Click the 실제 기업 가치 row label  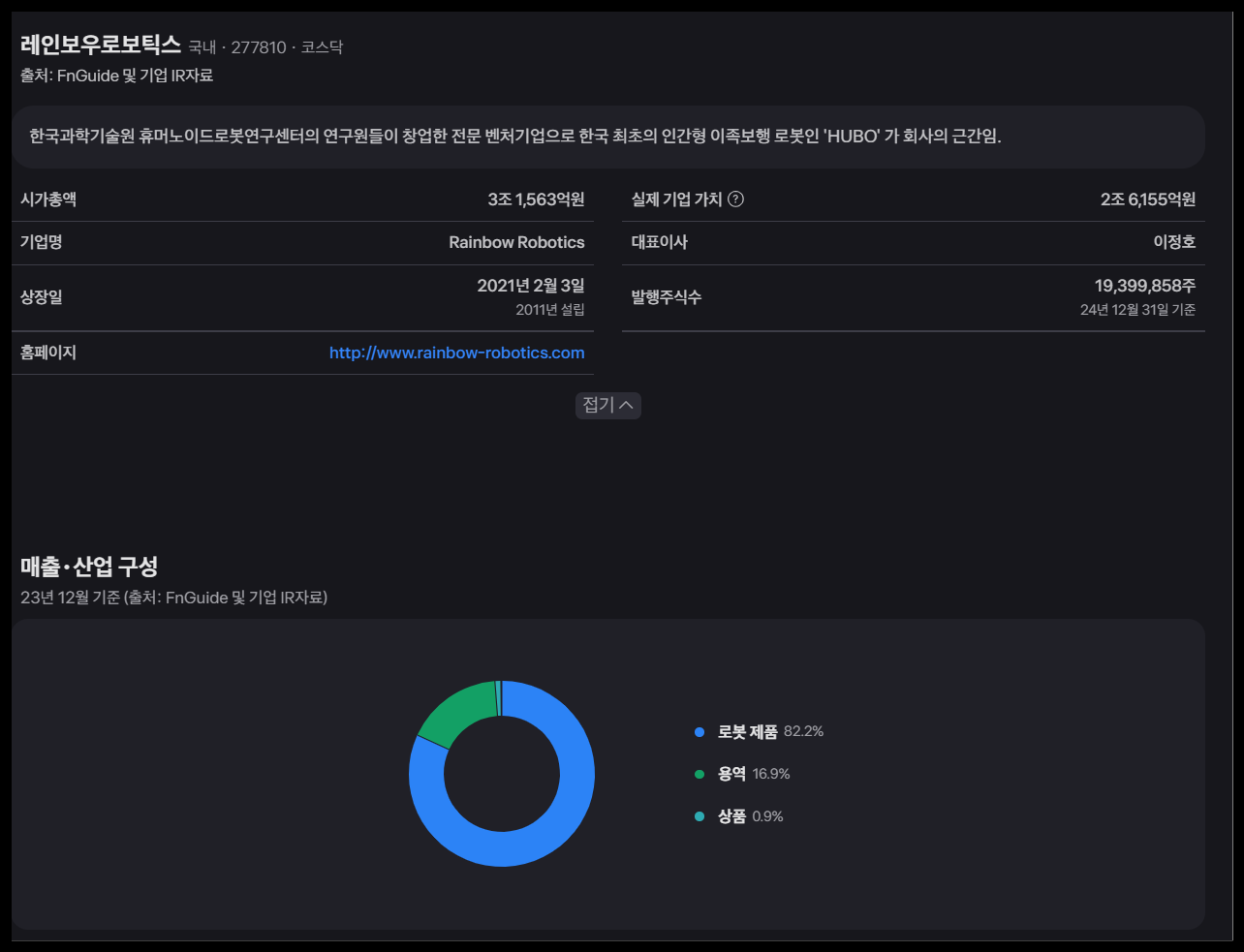click(676, 200)
